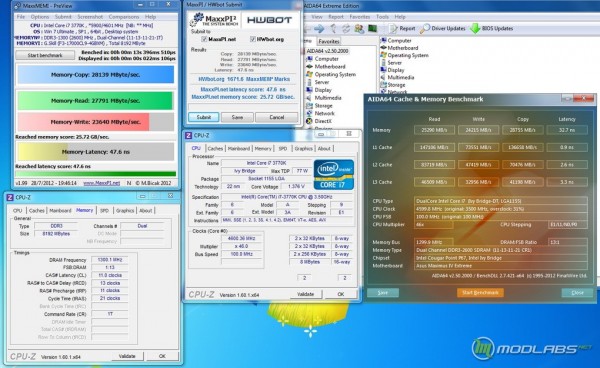Toggle the MaxxPI.net submit checkbox

pyautogui.click(x=204, y=39)
